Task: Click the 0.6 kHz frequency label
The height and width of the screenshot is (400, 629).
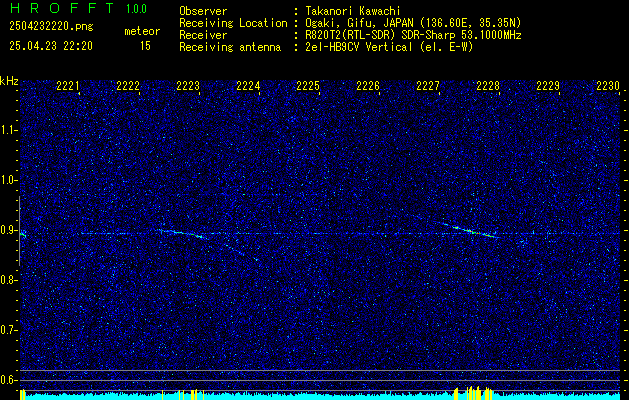Action: pyautogui.click(x=8, y=380)
